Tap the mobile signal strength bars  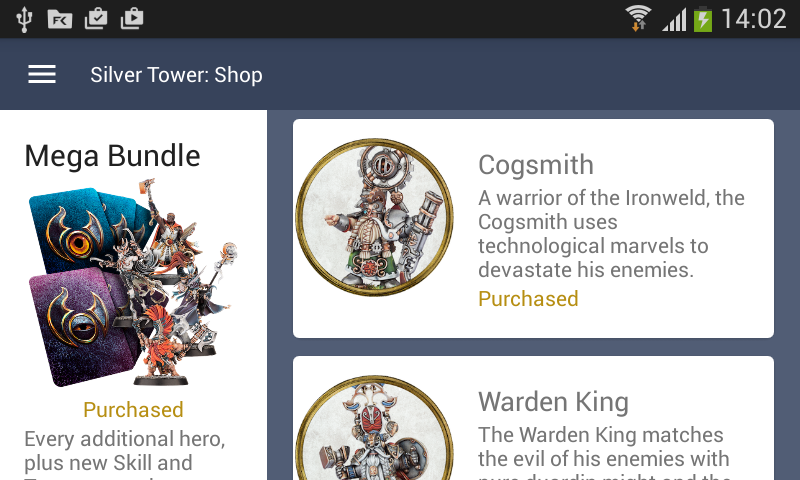tap(674, 20)
